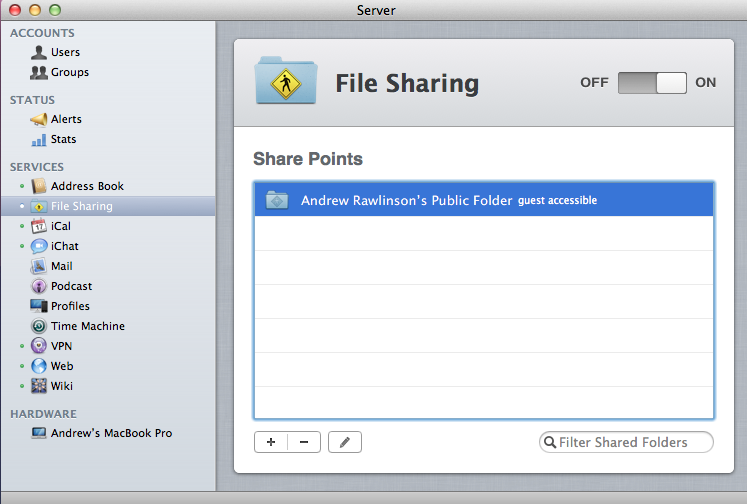The width and height of the screenshot is (747, 504).
Task: Select the Address Book service
Action: pos(87,186)
